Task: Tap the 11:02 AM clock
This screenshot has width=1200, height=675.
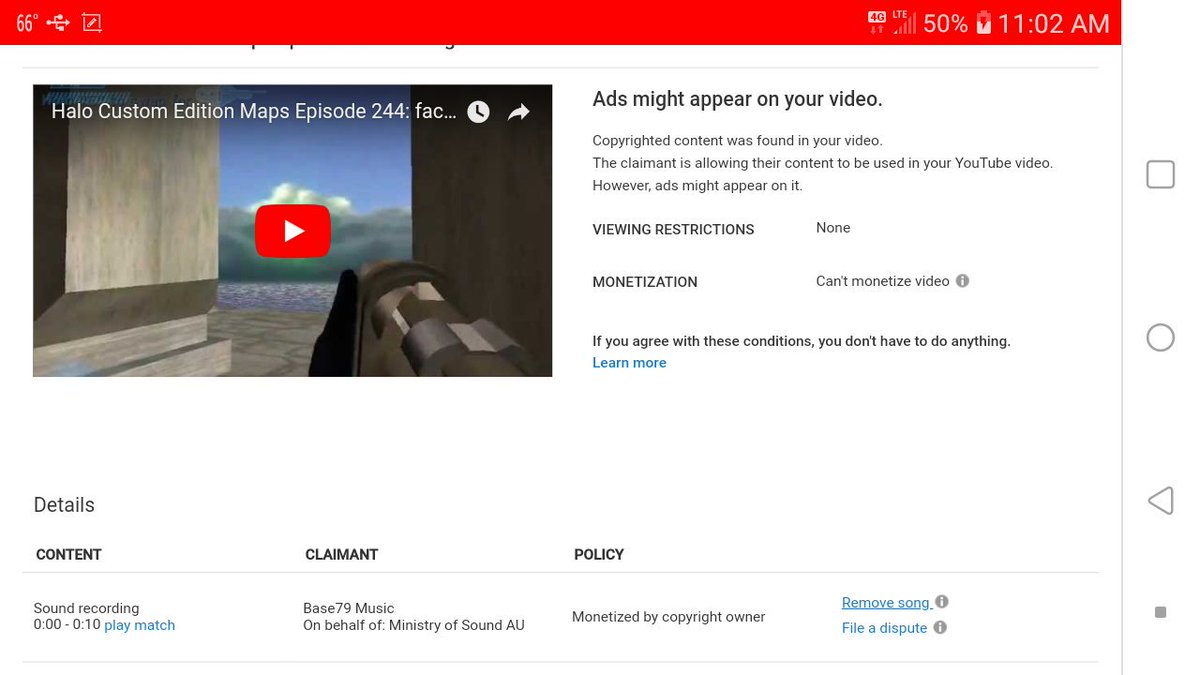Action: click(x=1053, y=23)
